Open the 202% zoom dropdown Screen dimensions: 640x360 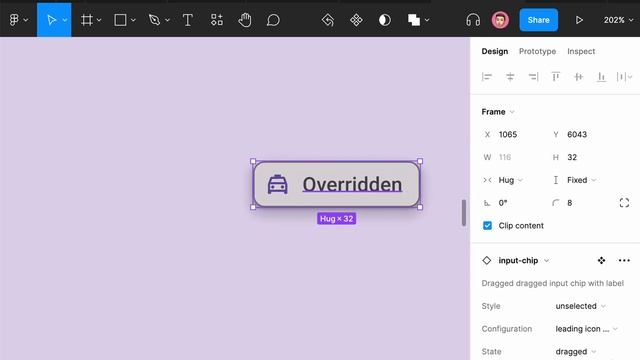pyautogui.click(x=618, y=20)
